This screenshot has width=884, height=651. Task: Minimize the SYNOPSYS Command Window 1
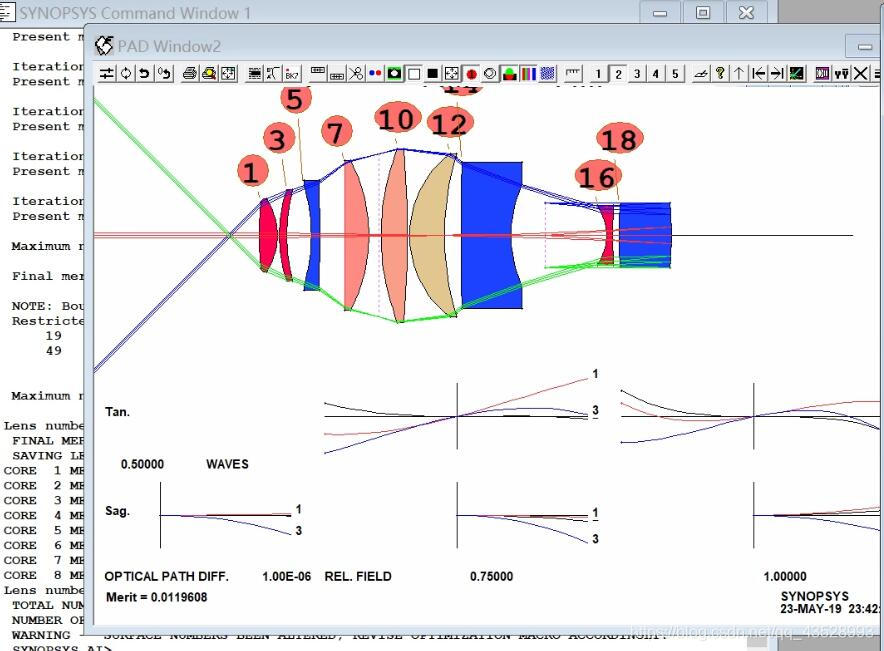[660, 12]
